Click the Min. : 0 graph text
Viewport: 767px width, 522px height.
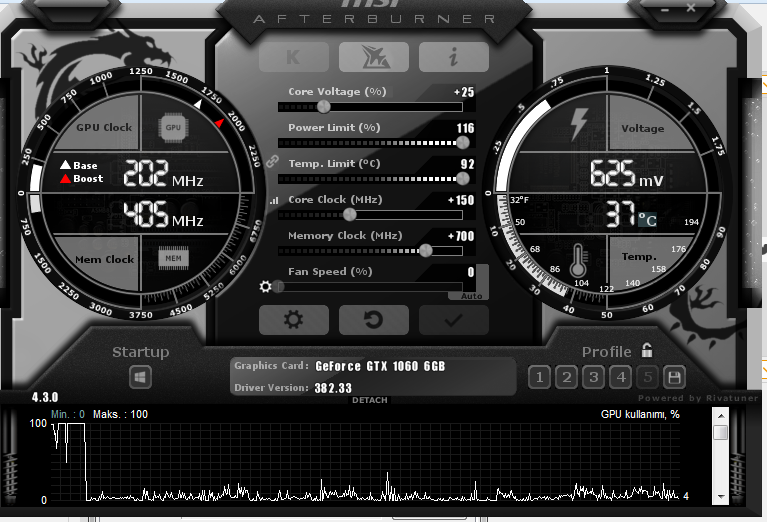click(68, 414)
